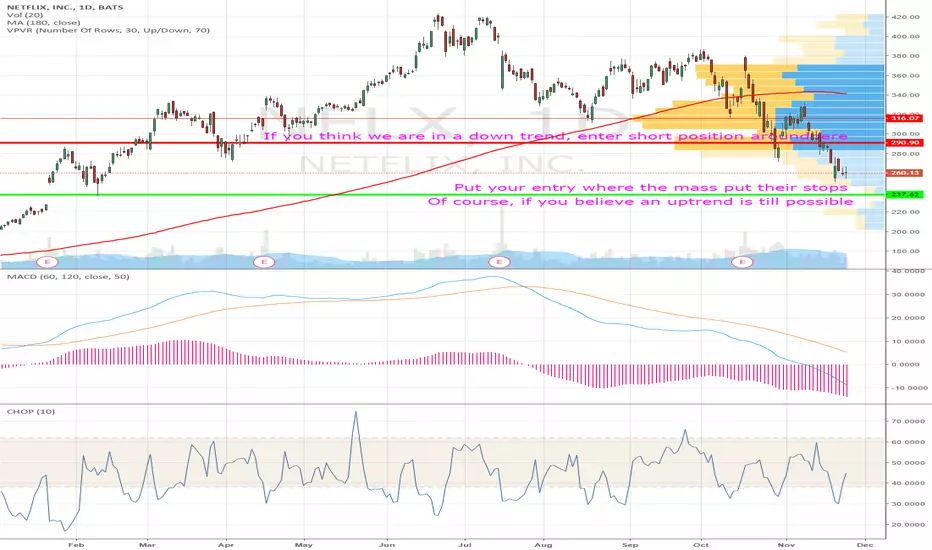The height and width of the screenshot is (550, 932).
Task: Click the Jun label on time axis
Action: pyautogui.click(x=387, y=545)
